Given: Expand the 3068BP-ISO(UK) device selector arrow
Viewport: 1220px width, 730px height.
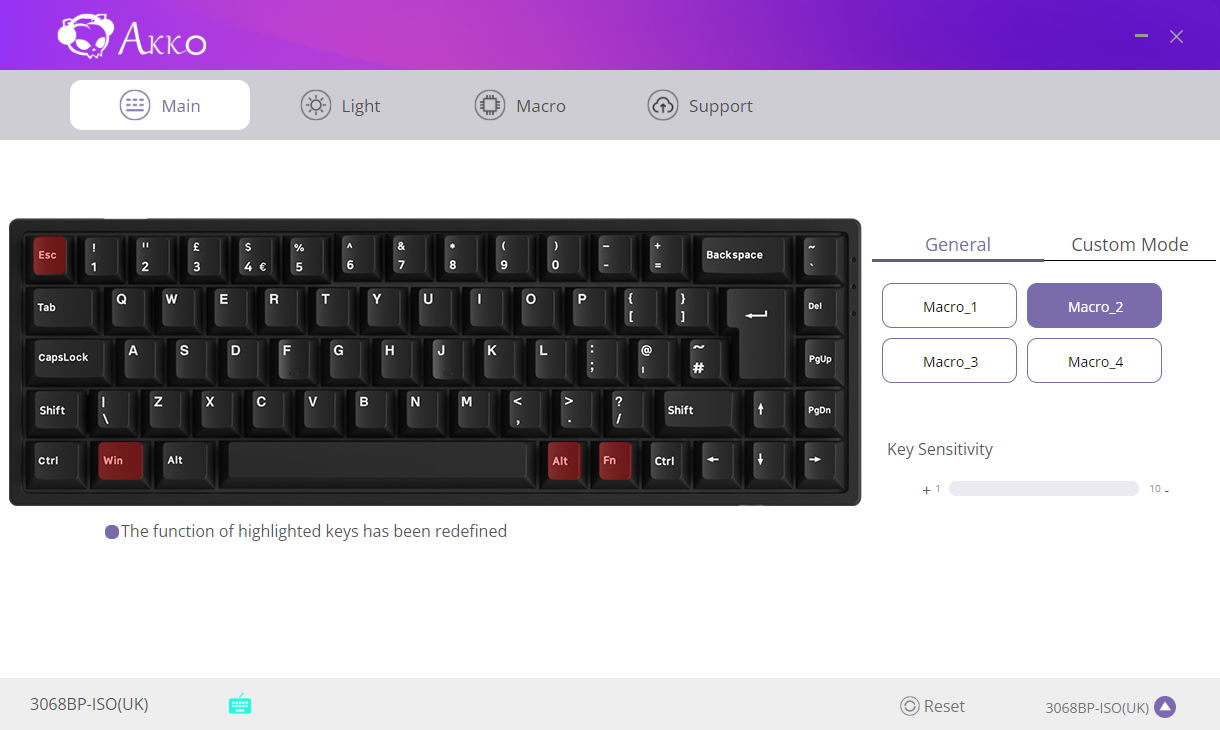Looking at the screenshot, I should (x=1165, y=707).
